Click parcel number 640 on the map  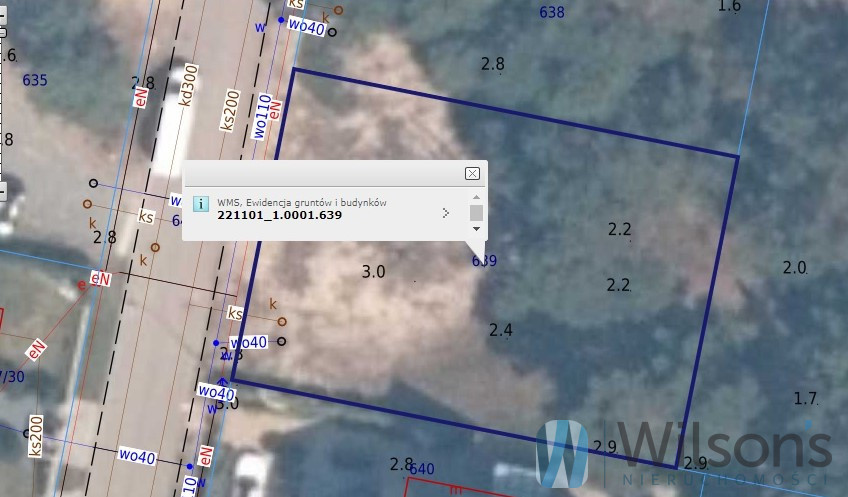[422, 469]
